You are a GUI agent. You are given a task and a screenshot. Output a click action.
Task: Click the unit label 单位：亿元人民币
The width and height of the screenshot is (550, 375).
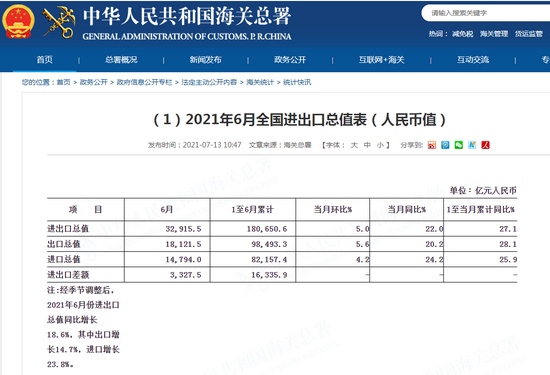[x=483, y=190]
